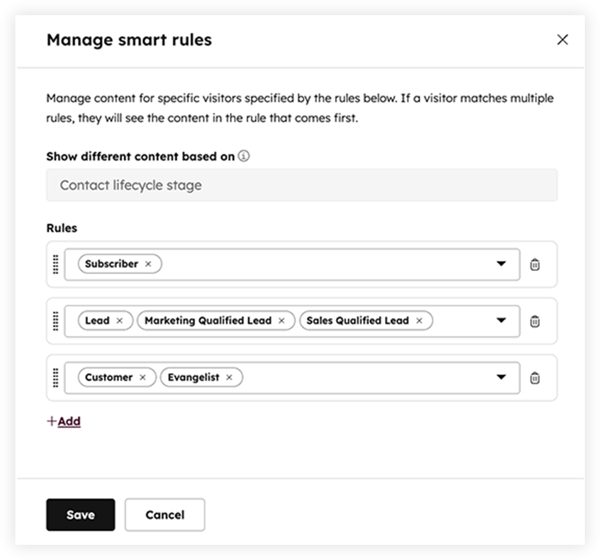
Task: Remove the Evangelist tag
Action: click(229, 377)
